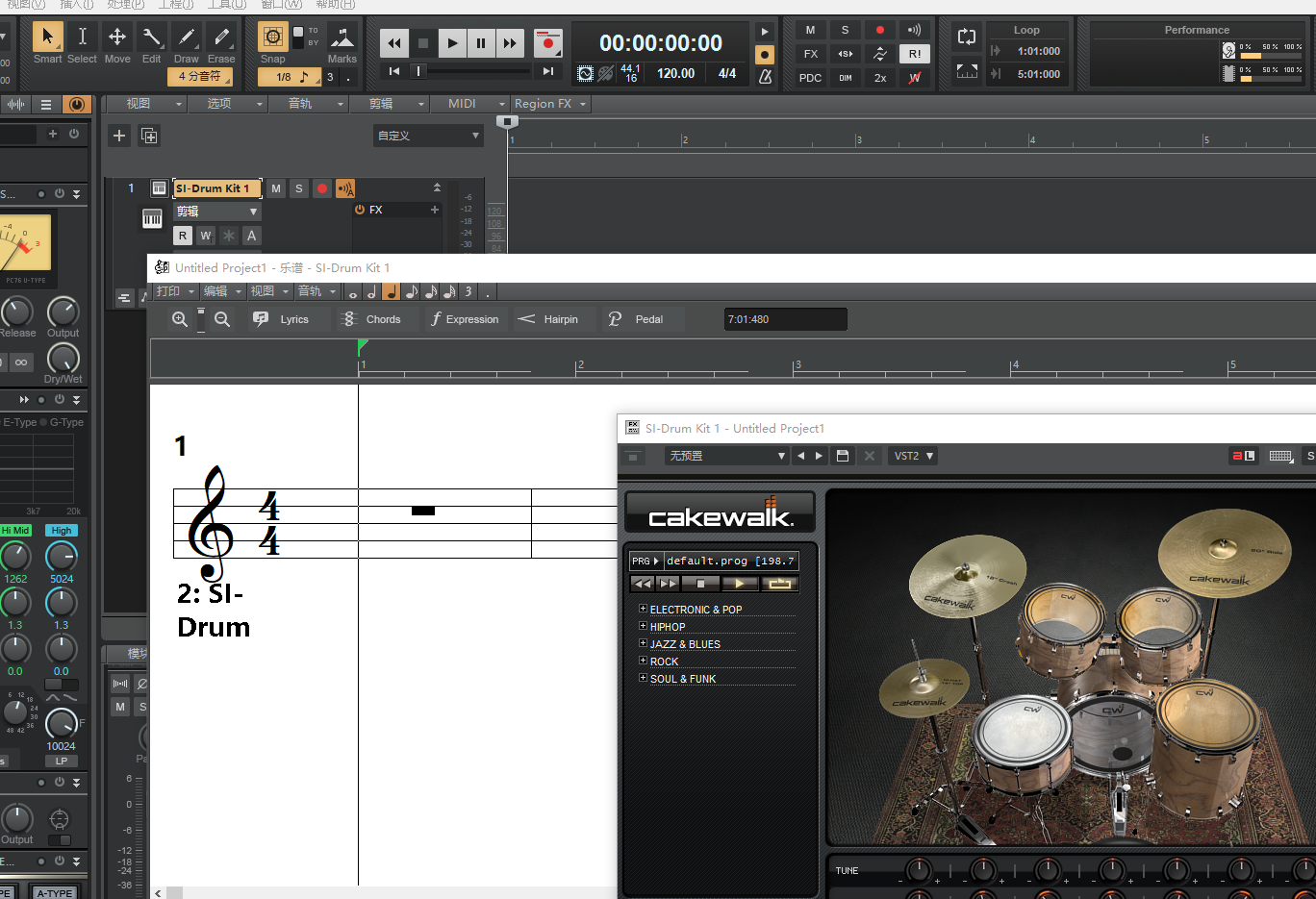The height and width of the screenshot is (899, 1316).
Task: Solo the SI-Drum Kit 1 track
Action: pyautogui.click(x=299, y=188)
